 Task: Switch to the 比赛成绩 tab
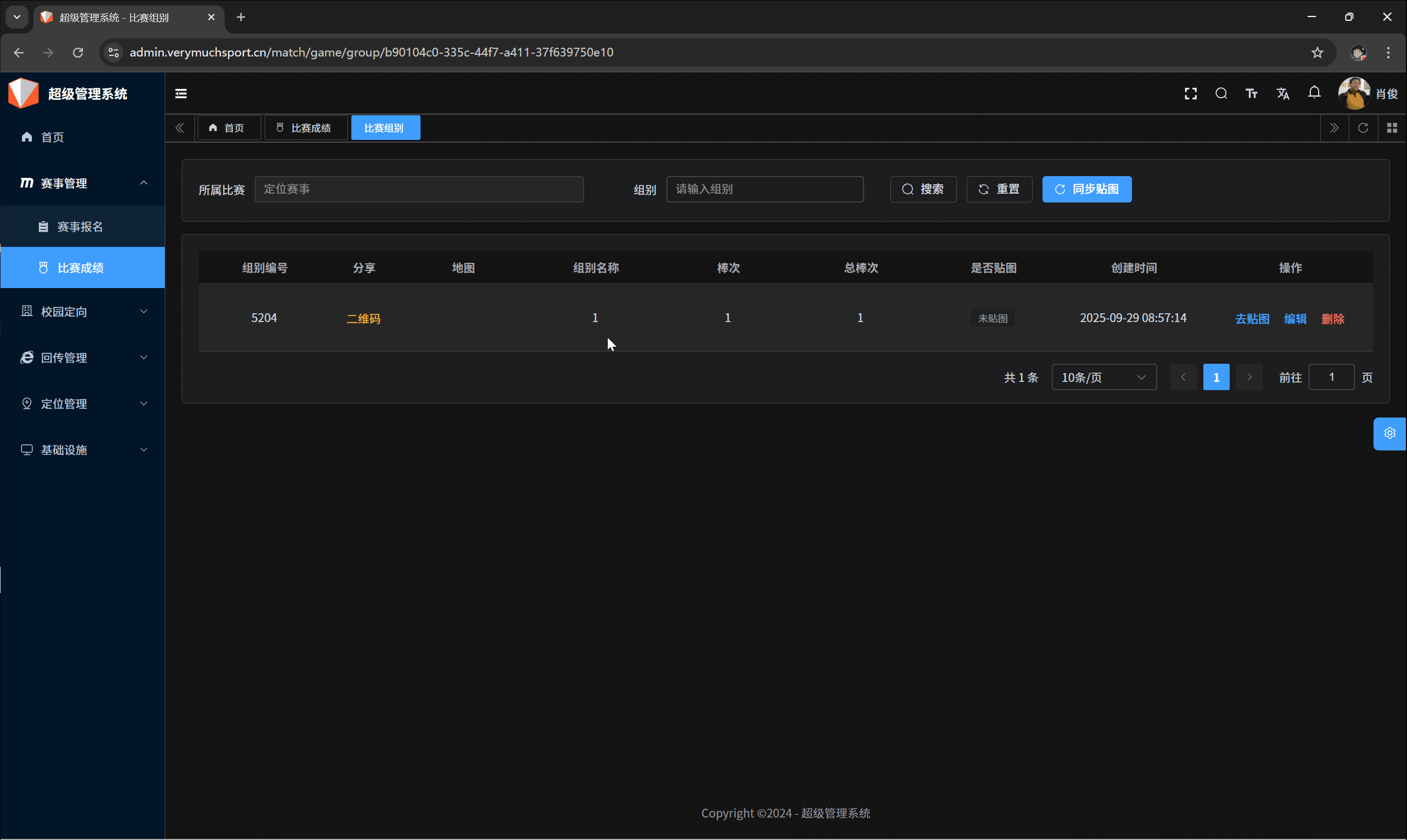click(x=306, y=128)
